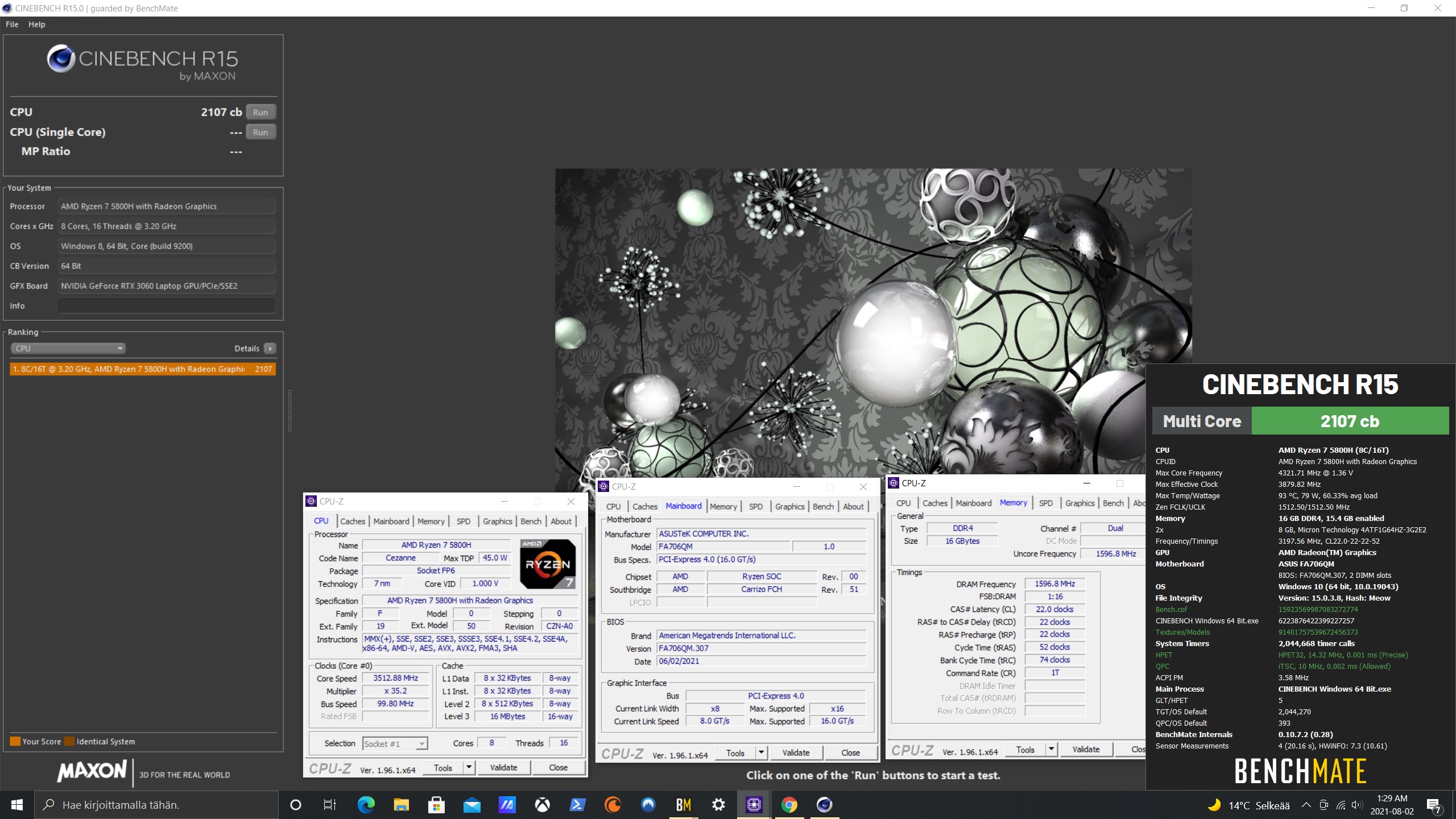Click Validate in Memory CPU-Z window
Screen dimensions: 1456x819
[1086, 749]
